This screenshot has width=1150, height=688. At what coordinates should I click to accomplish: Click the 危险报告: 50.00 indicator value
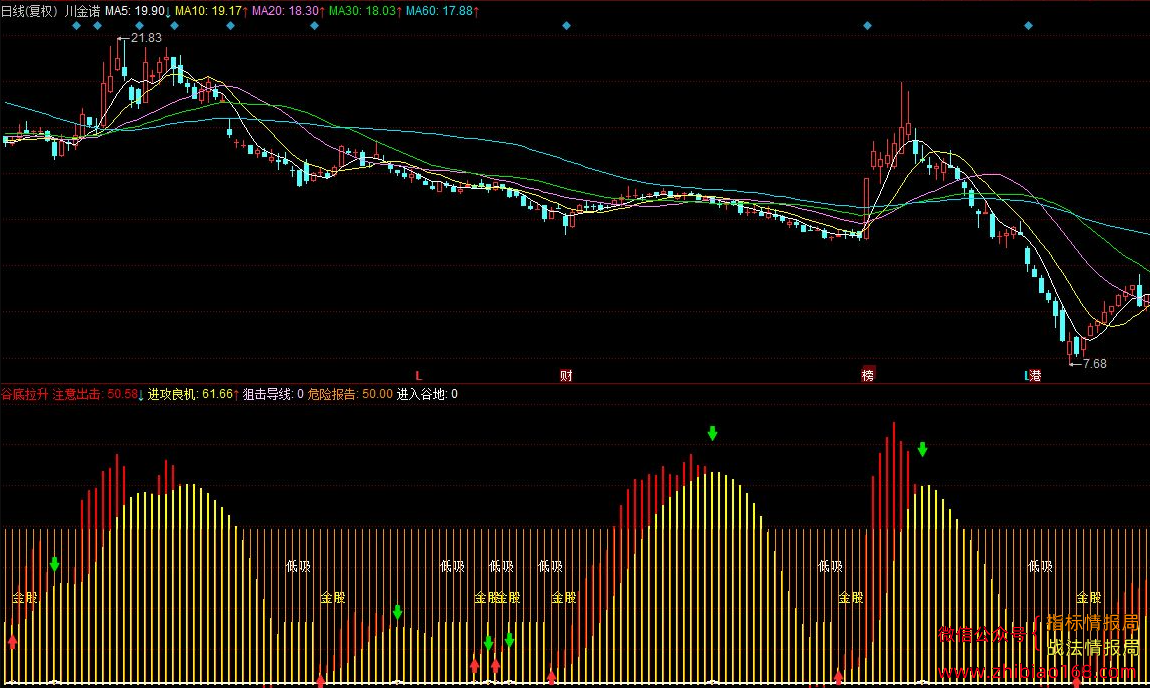click(x=350, y=394)
